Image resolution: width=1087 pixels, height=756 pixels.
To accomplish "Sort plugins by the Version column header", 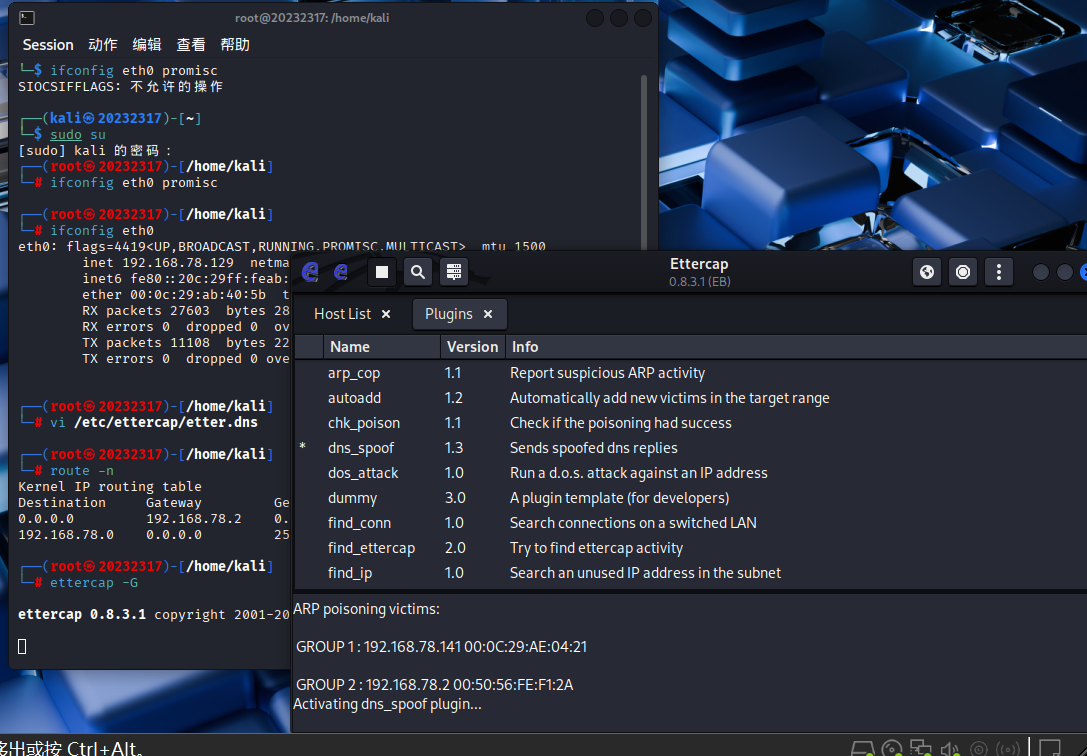I will (472, 347).
